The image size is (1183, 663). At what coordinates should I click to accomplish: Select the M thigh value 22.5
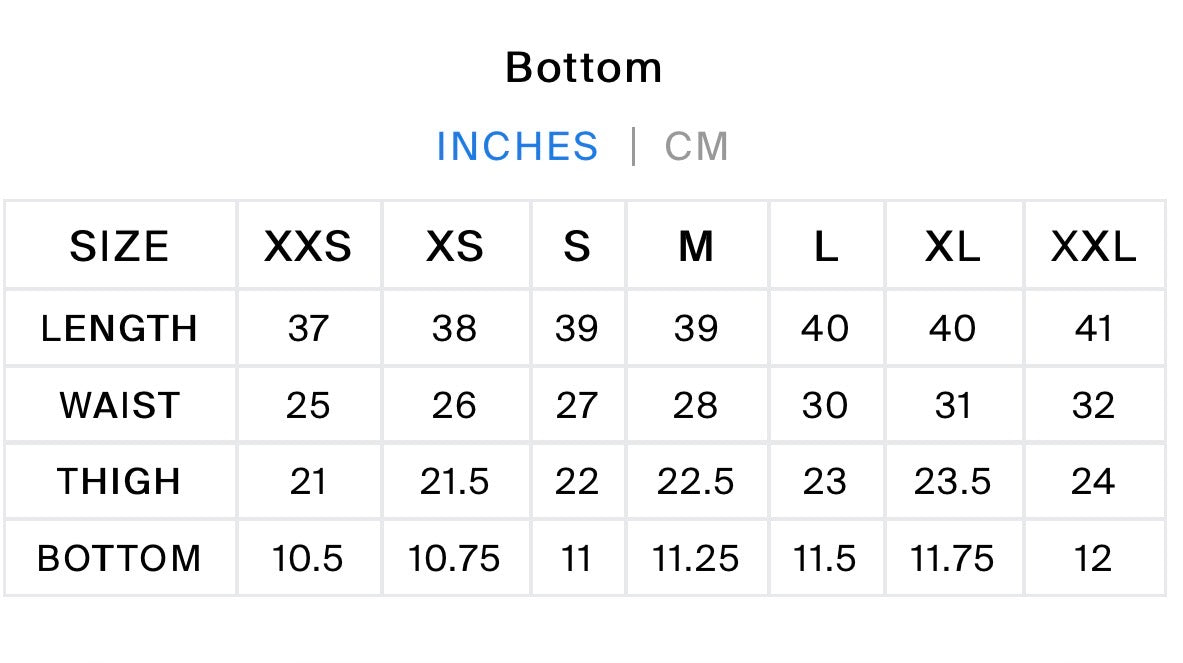(x=696, y=482)
